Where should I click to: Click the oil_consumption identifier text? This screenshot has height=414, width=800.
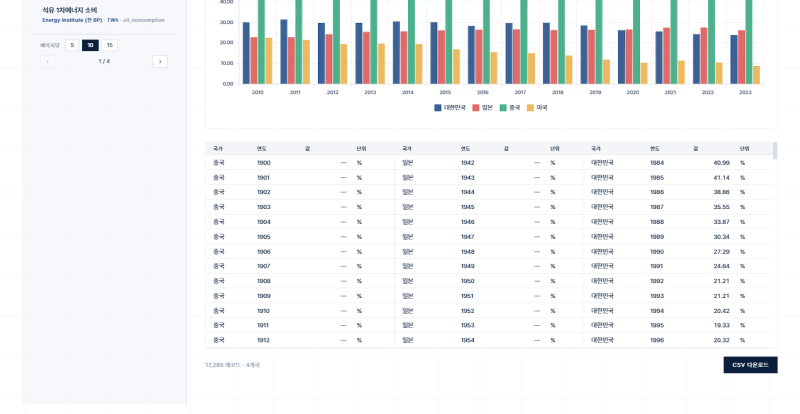144,20
